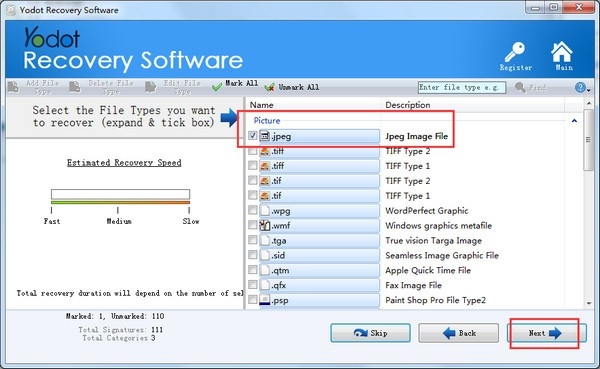Tick the .wpg WordPerfect Graphic checkbox
The image size is (600, 369).
point(253,210)
